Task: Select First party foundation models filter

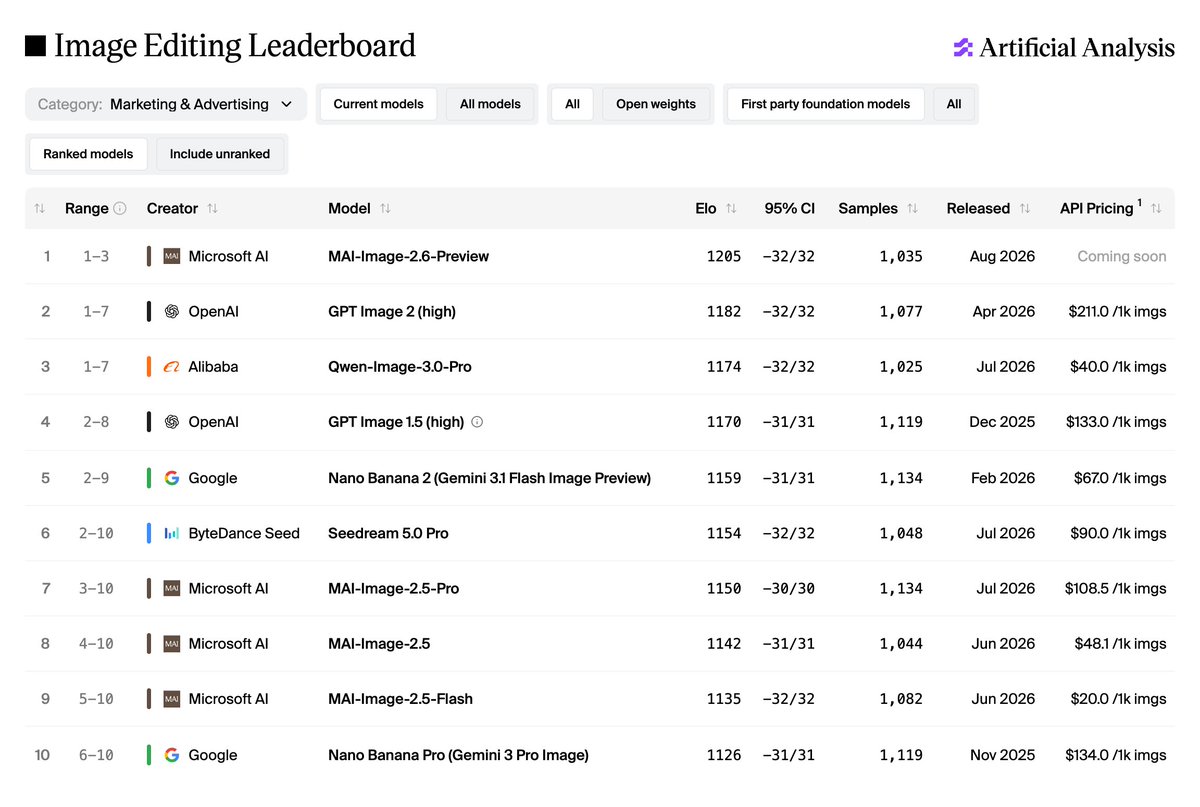Action: point(825,104)
